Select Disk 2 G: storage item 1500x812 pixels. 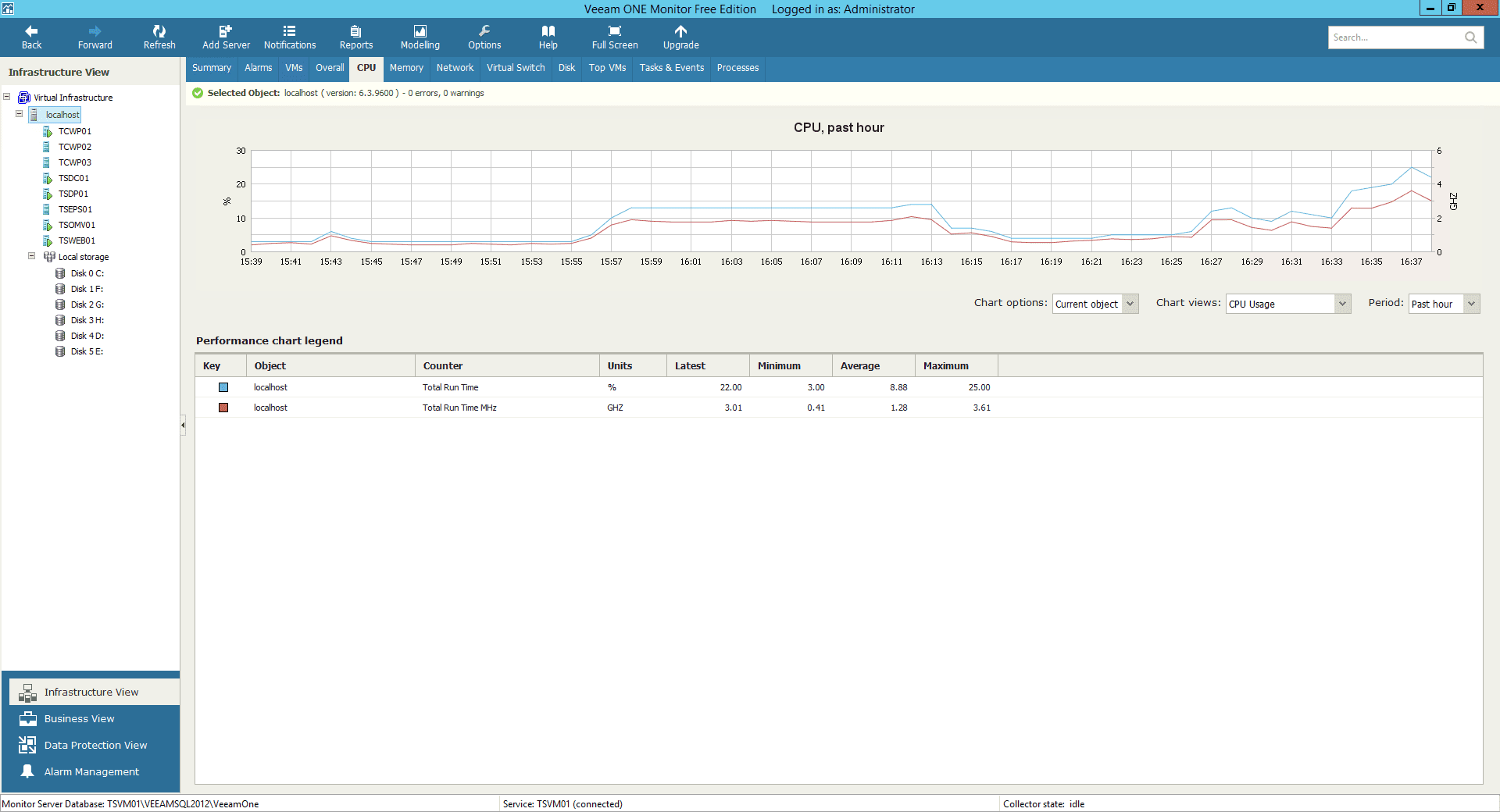87,304
